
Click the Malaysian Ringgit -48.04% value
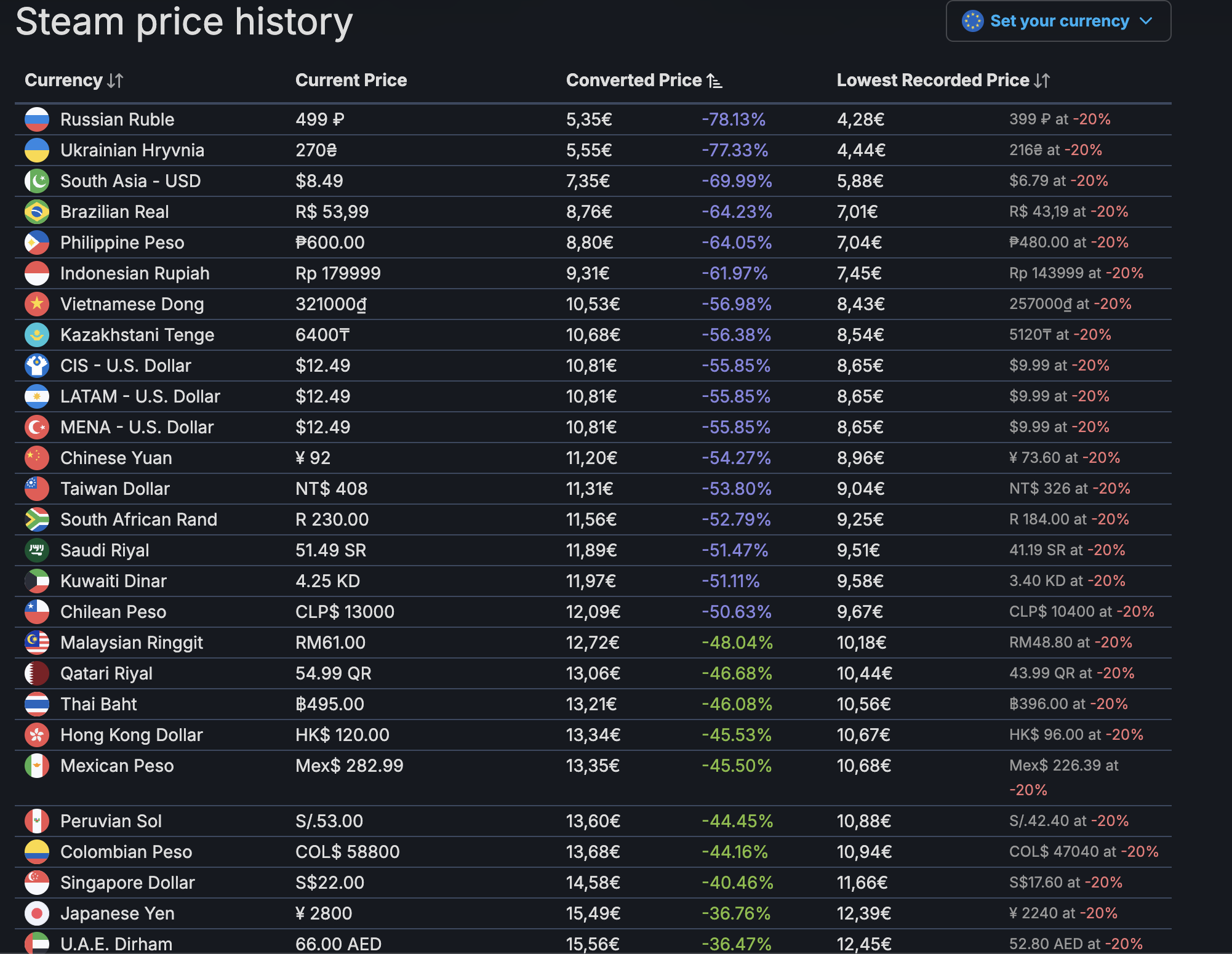(x=737, y=643)
